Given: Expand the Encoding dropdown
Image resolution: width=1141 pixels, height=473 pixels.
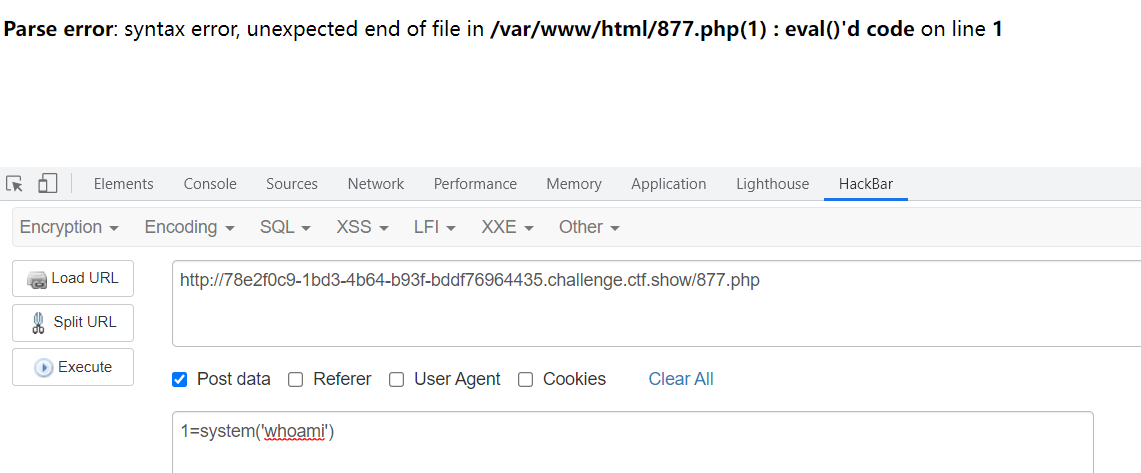Looking at the screenshot, I should click(189, 227).
